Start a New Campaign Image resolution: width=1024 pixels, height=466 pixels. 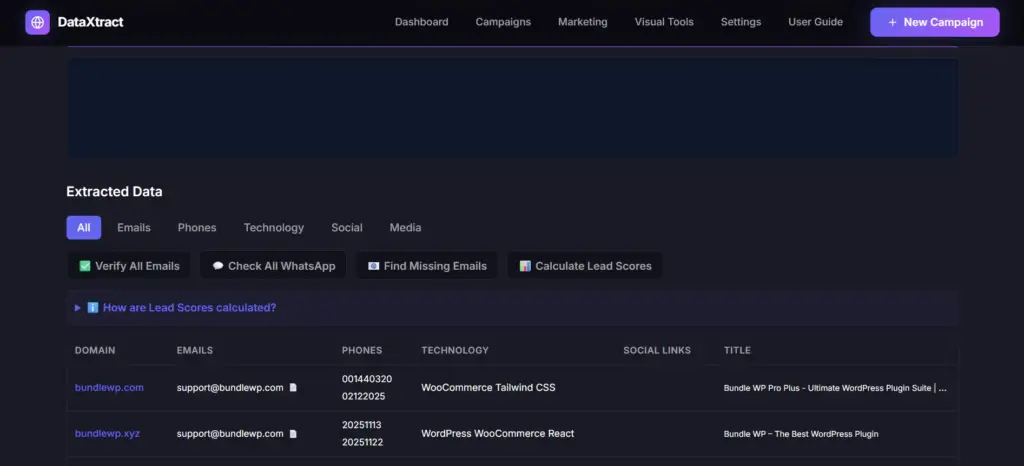tap(935, 22)
